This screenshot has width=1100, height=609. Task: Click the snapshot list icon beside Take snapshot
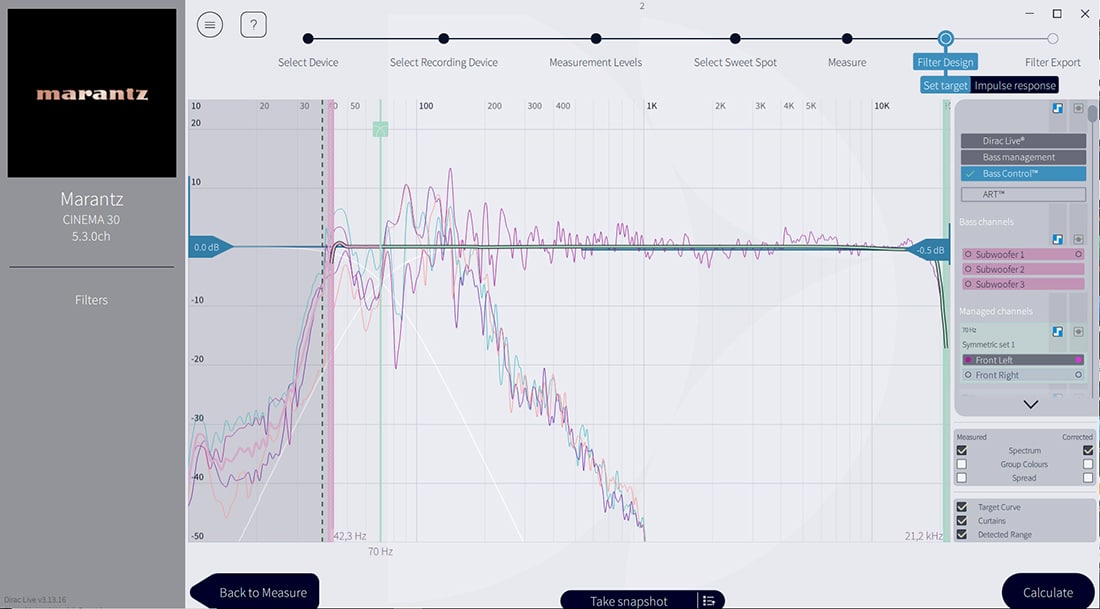point(709,600)
